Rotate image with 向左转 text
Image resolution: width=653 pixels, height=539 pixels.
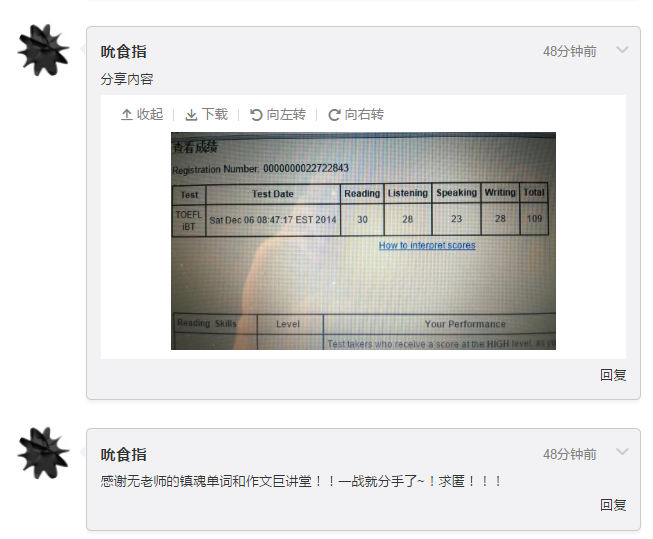(286, 114)
